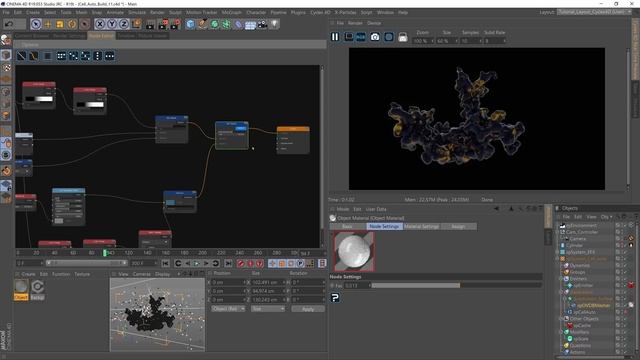The width and height of the screenshot is (640, 360).
Task: Open the Material Settings tab
Action: coord(422,227)
